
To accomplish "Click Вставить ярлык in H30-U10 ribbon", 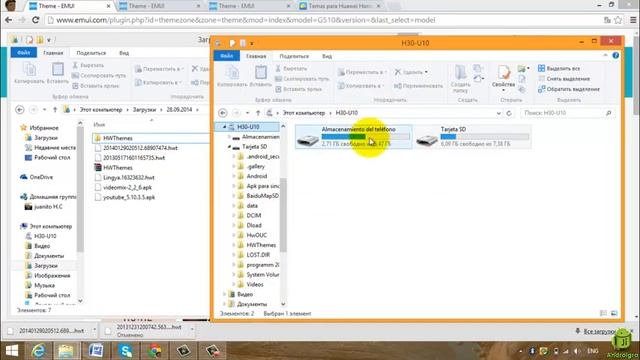I will pyautogui.click(x=299, y=89).
